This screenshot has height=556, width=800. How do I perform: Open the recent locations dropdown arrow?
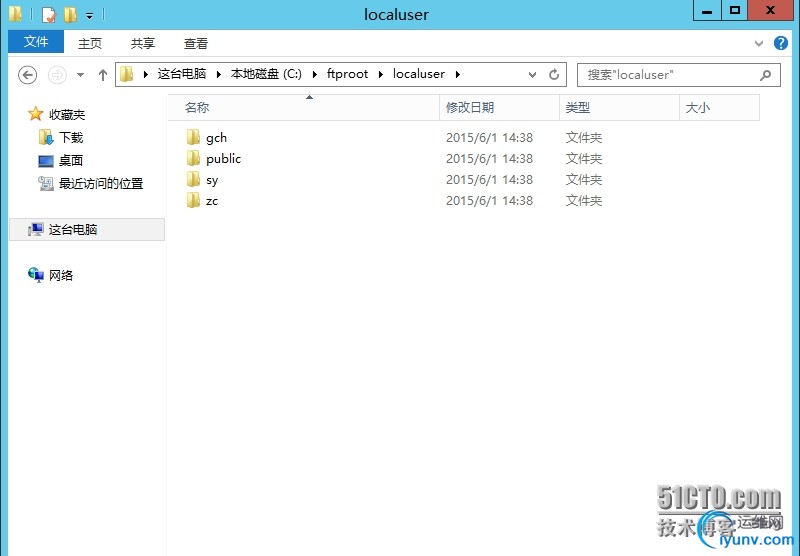click(x=80, y=75)
